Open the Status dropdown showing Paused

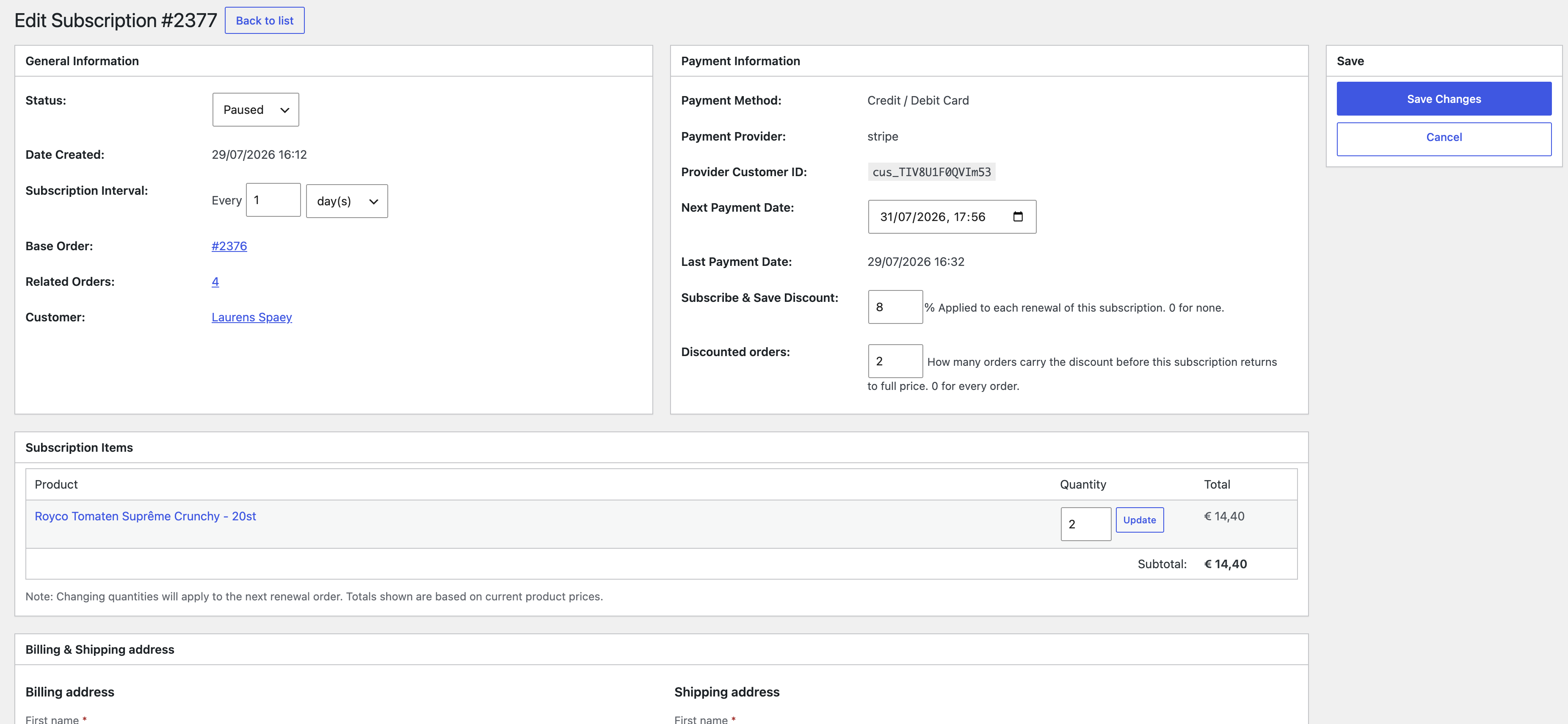(x=256, y=110)
